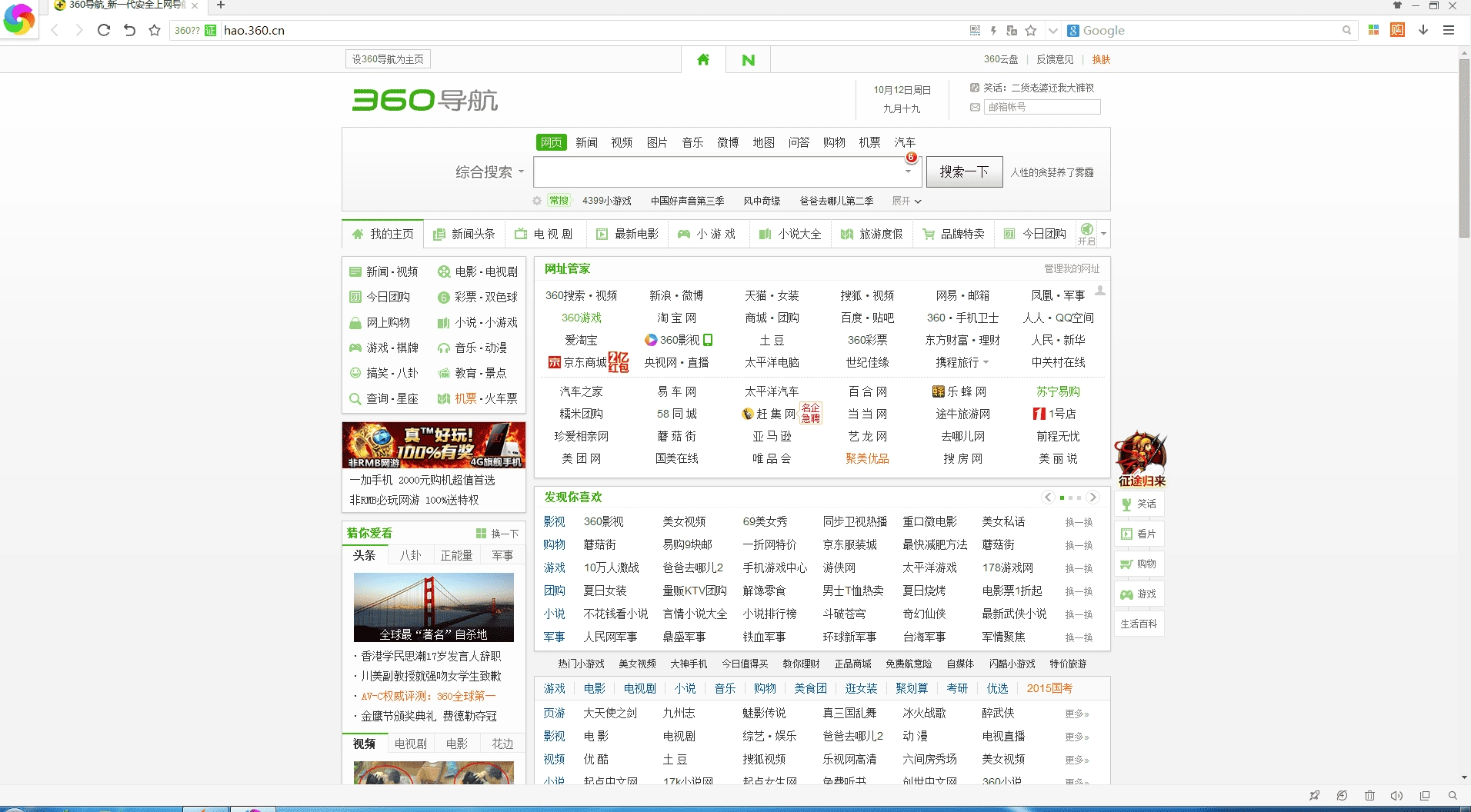Click the address bar favorite star
Screen dimensions: 1471x812
(x=1031, y=30)
